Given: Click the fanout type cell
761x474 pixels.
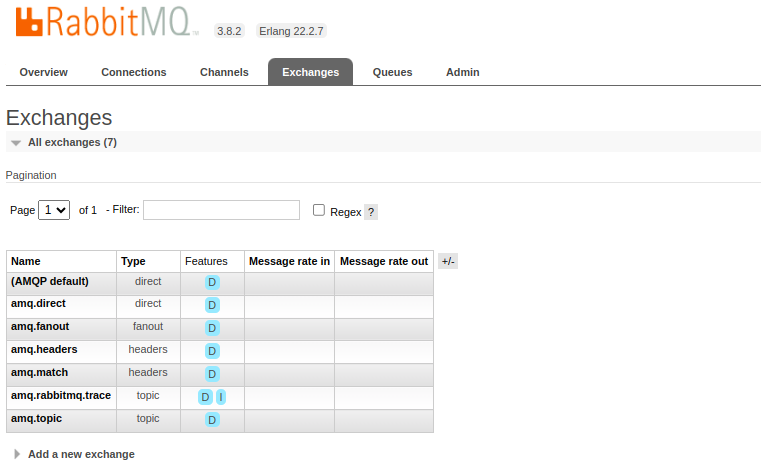Looking at the screenshot, I should 148,327.
